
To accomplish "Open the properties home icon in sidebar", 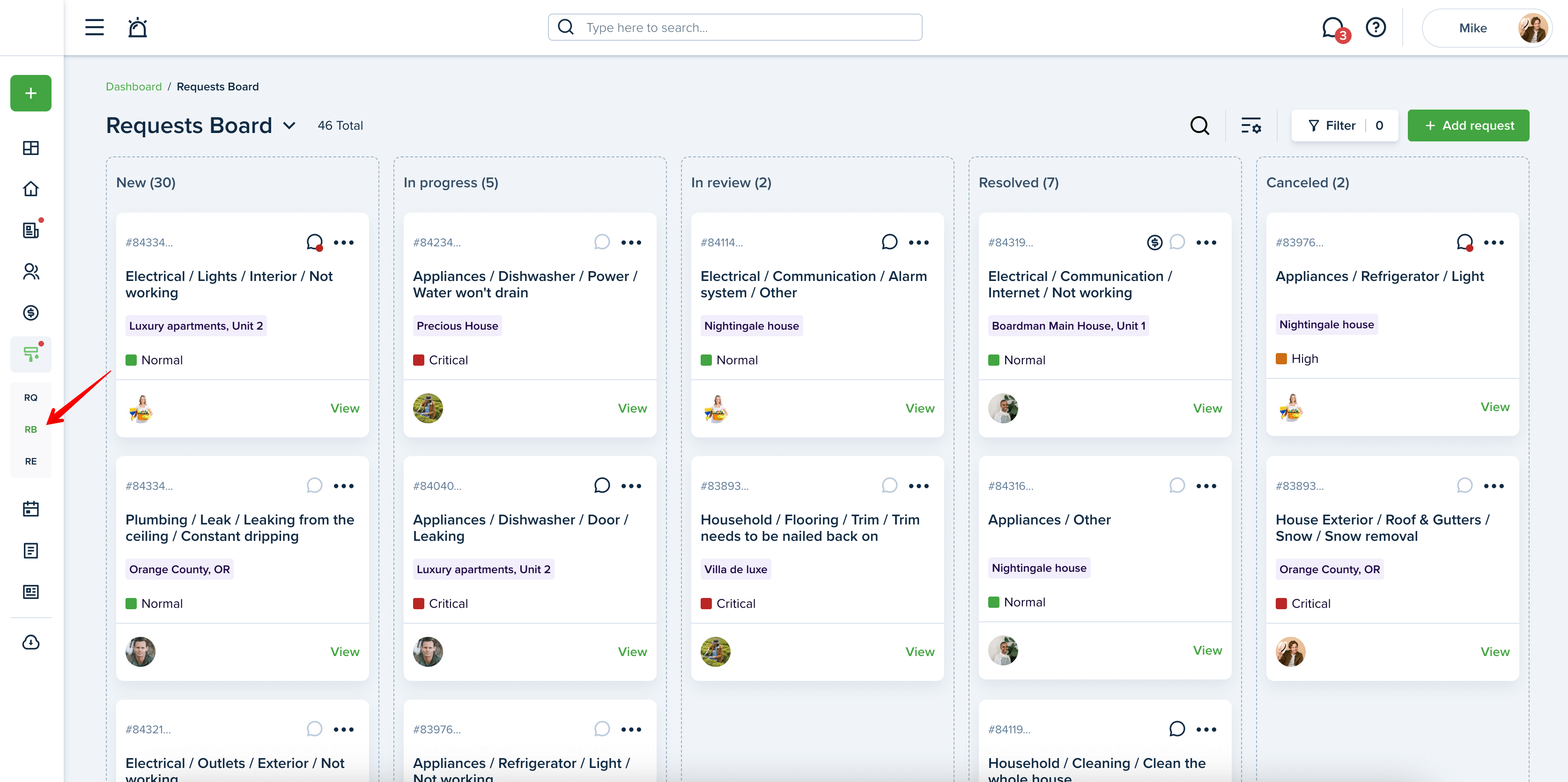I will 31,189.
